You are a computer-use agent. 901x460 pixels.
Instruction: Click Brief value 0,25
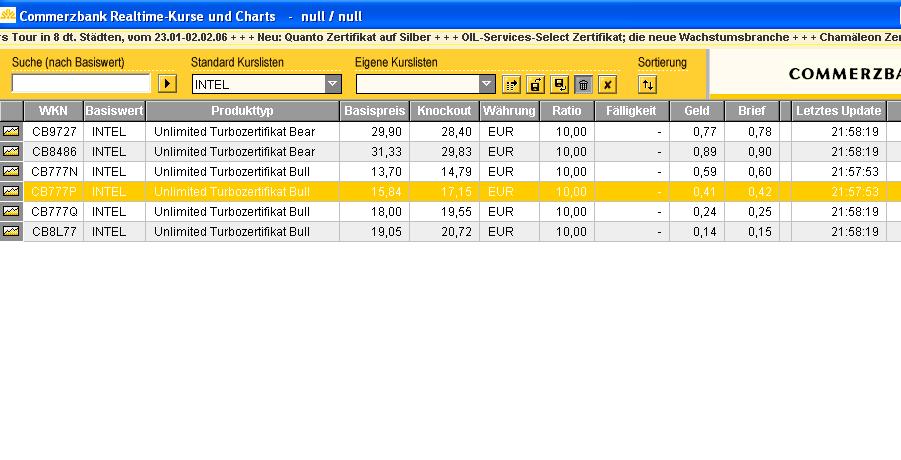[760, 211]
